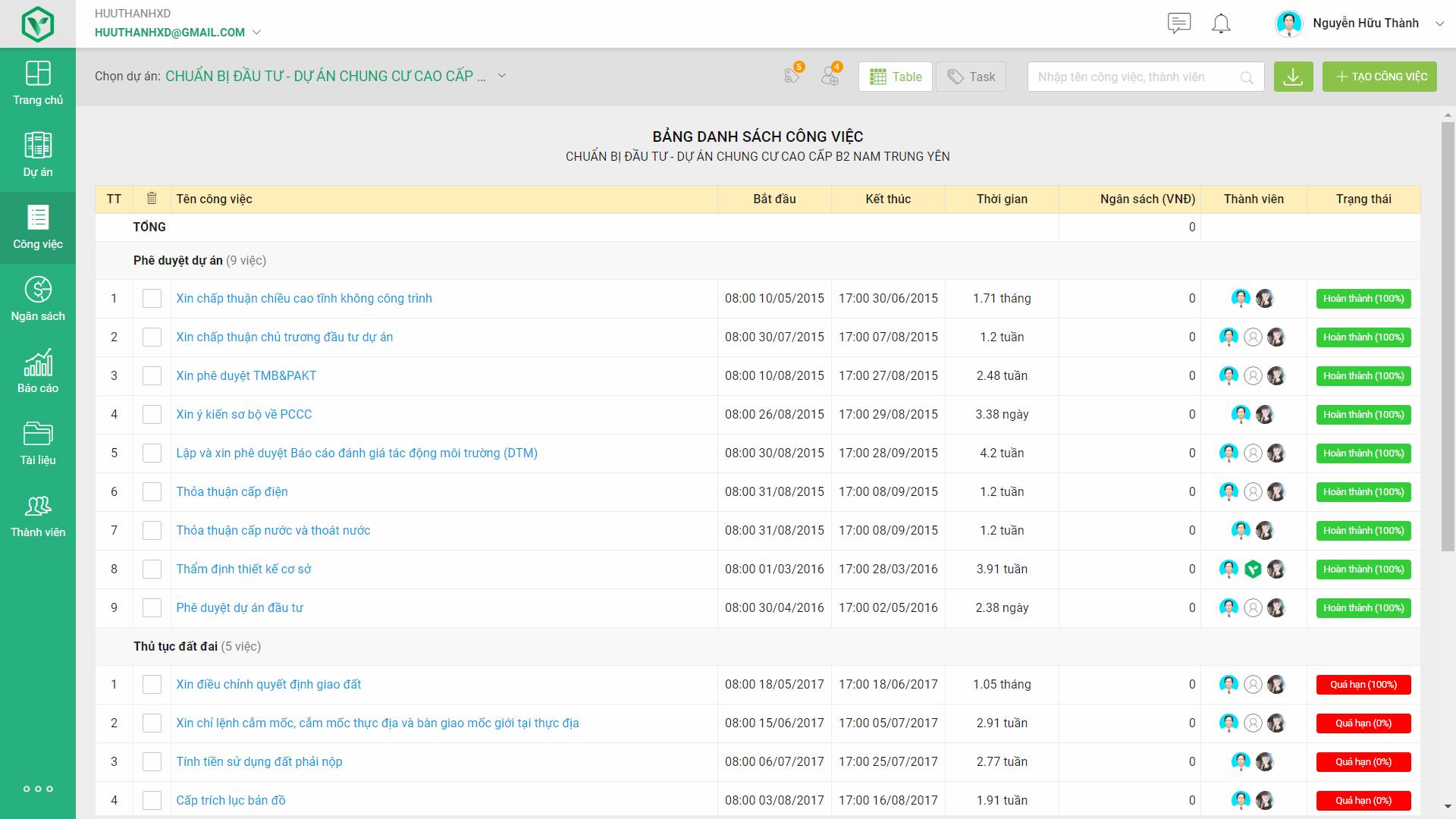Check box for Xin ý kiến sơ bộ về PCCC
This screenshot has height=819, width=1456.
point(152,414)
